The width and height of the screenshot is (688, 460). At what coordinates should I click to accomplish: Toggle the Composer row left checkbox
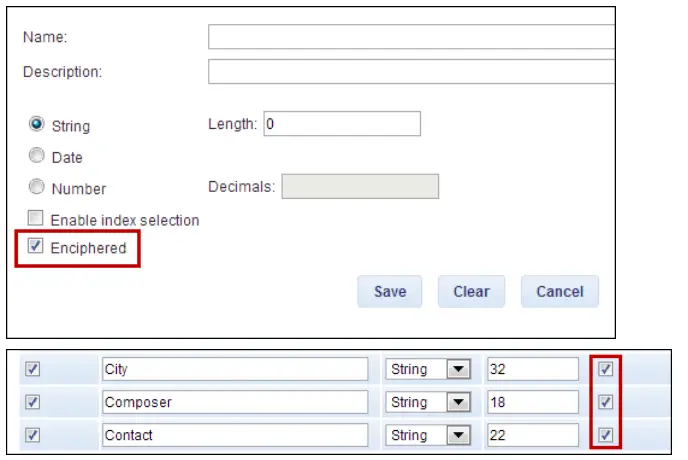pos(32,403)
